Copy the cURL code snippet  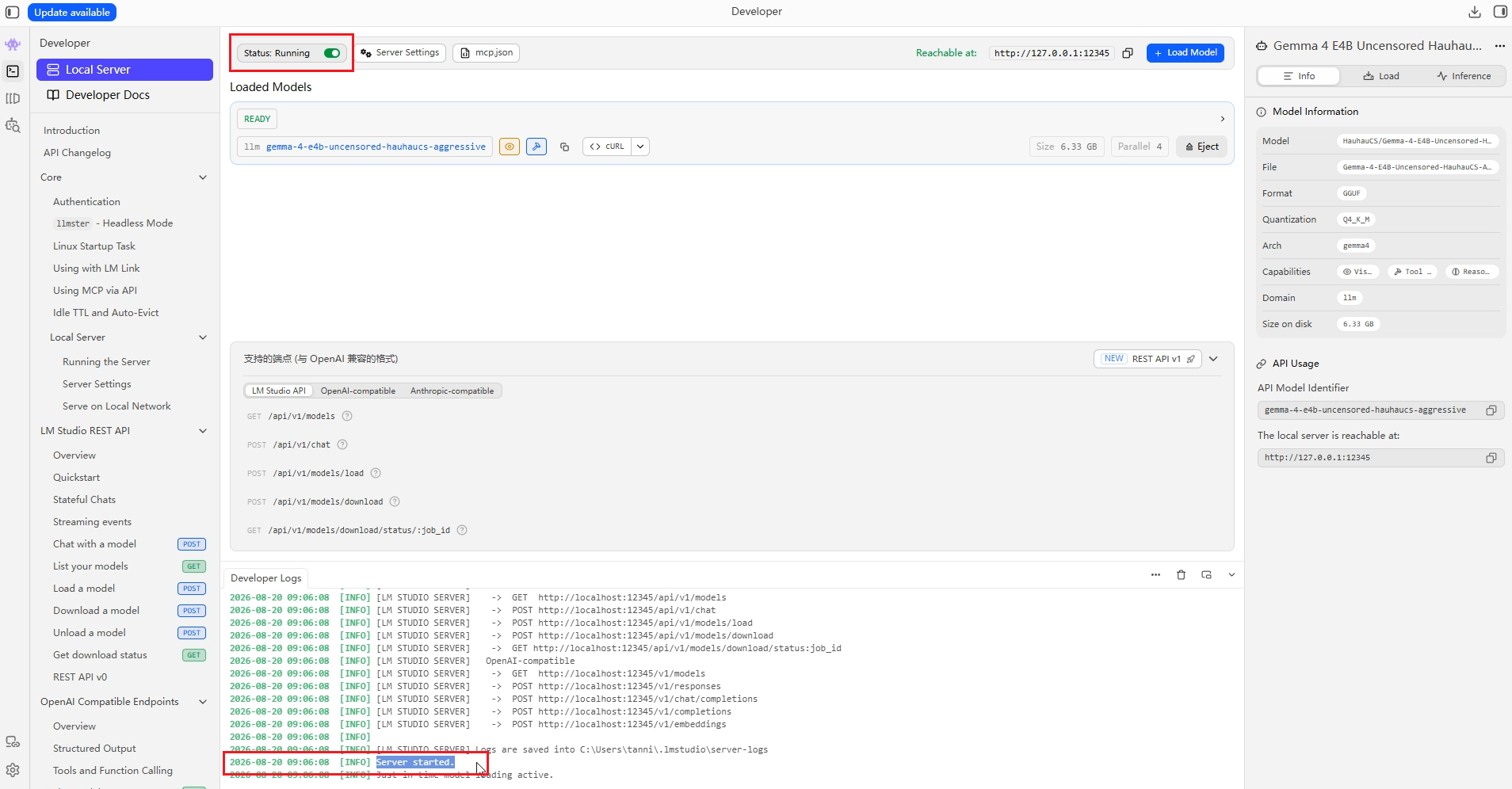click(x=607, y=147)
